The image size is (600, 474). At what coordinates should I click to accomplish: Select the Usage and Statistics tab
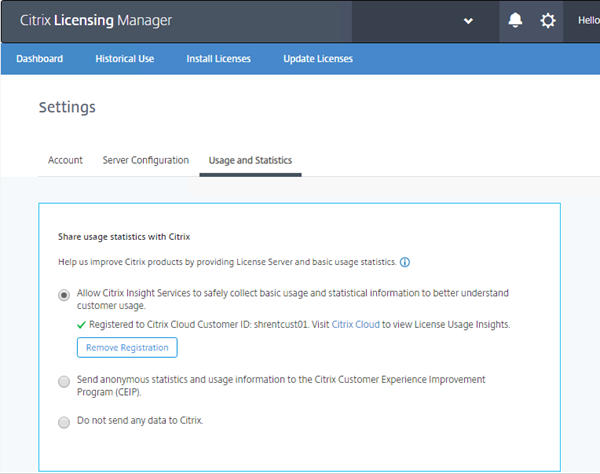pyautogui.click(x=250, y=160)
